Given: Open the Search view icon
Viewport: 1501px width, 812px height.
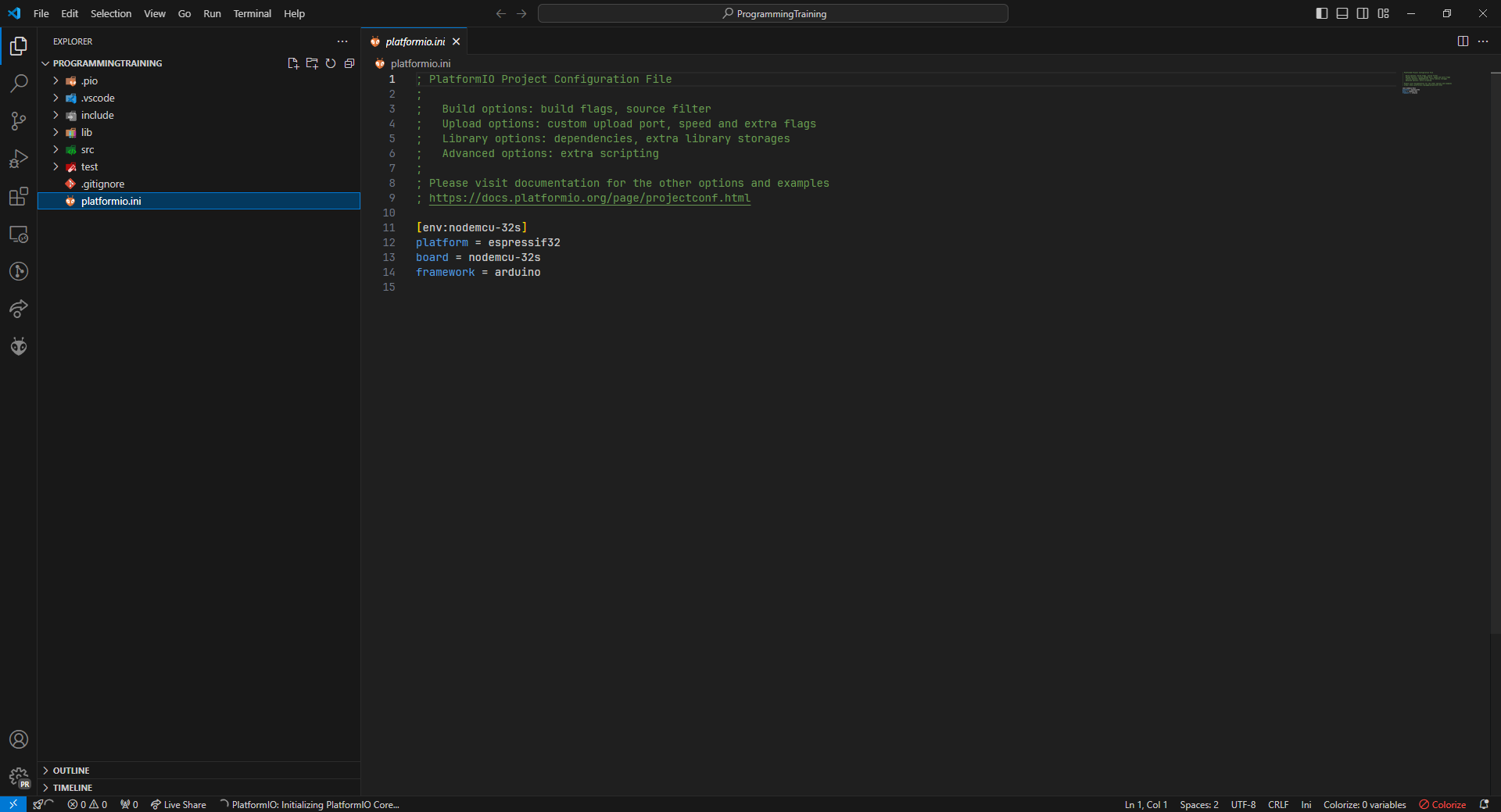Looking at the screenshot, I should (19, 84).
